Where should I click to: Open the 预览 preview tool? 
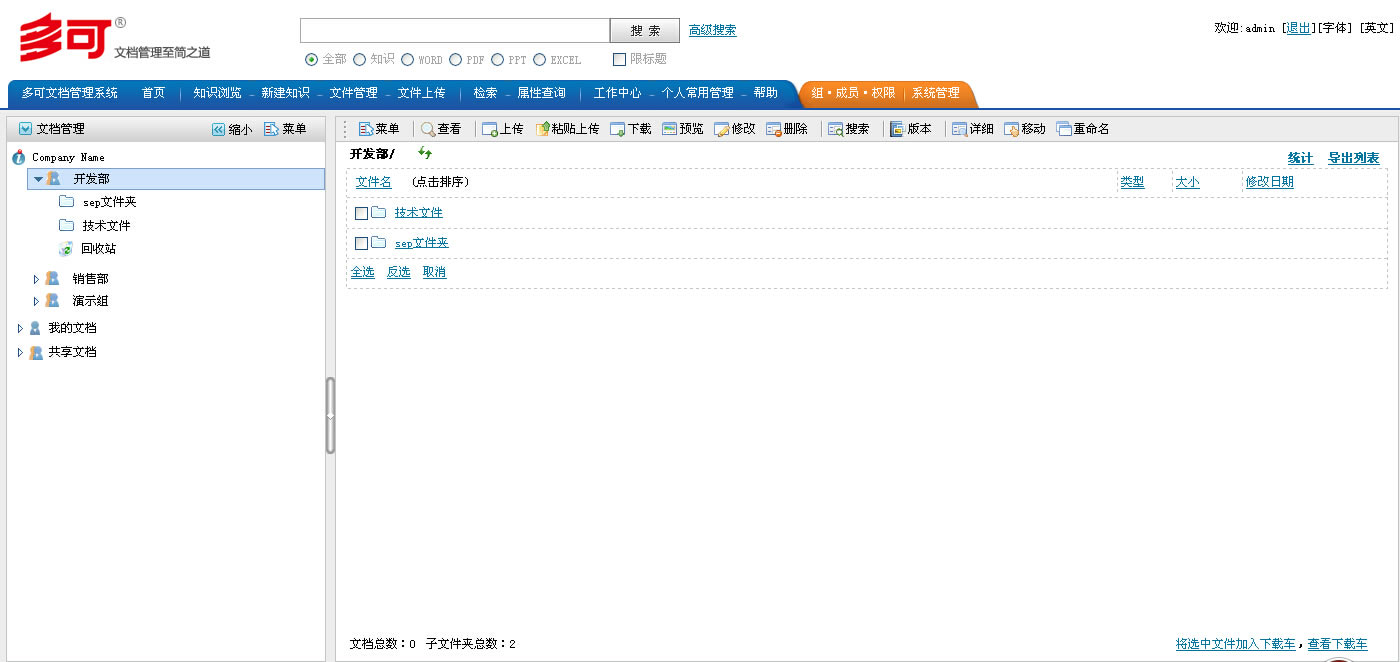point(682,128)
